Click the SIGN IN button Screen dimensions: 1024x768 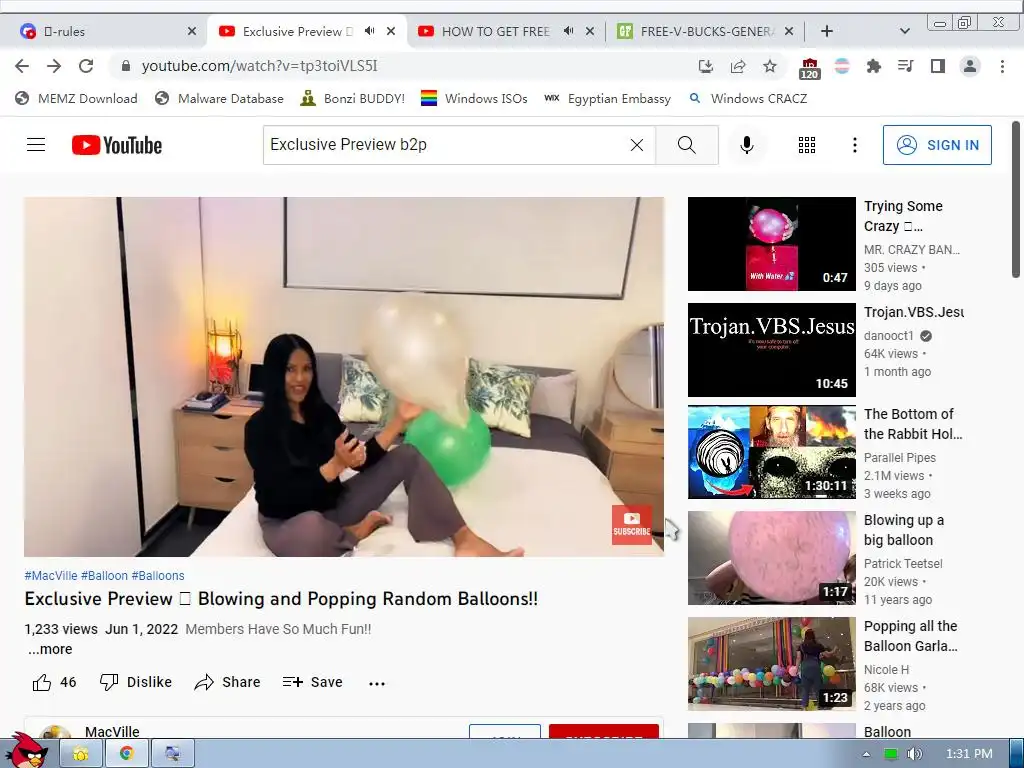click(x=937, y=145)
